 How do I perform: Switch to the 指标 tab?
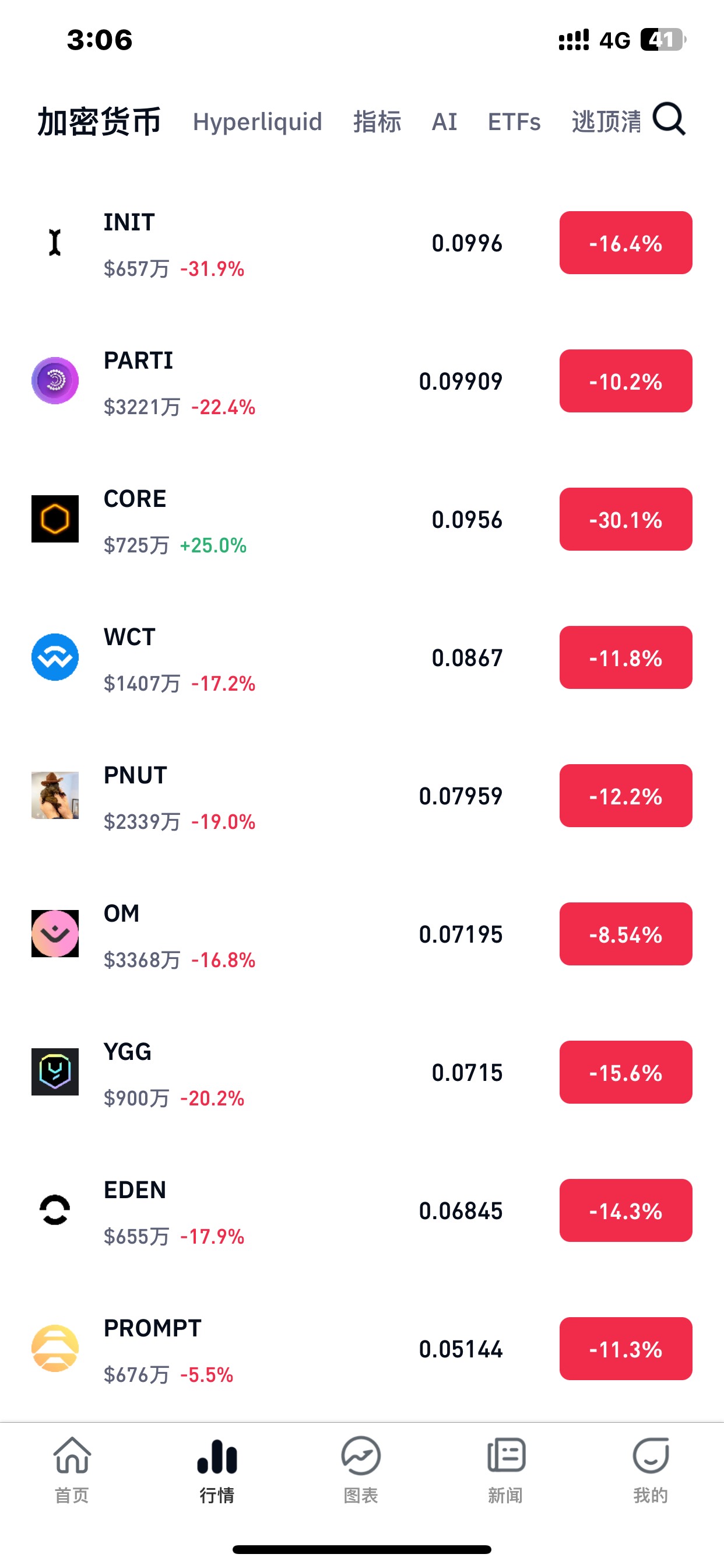click(x=377, y=122)
